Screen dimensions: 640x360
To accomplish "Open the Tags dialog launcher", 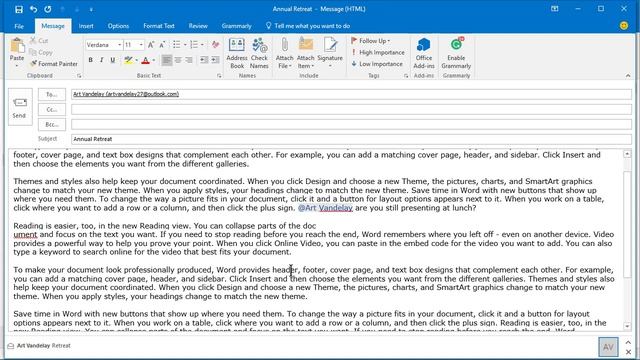I will point(406,76).
